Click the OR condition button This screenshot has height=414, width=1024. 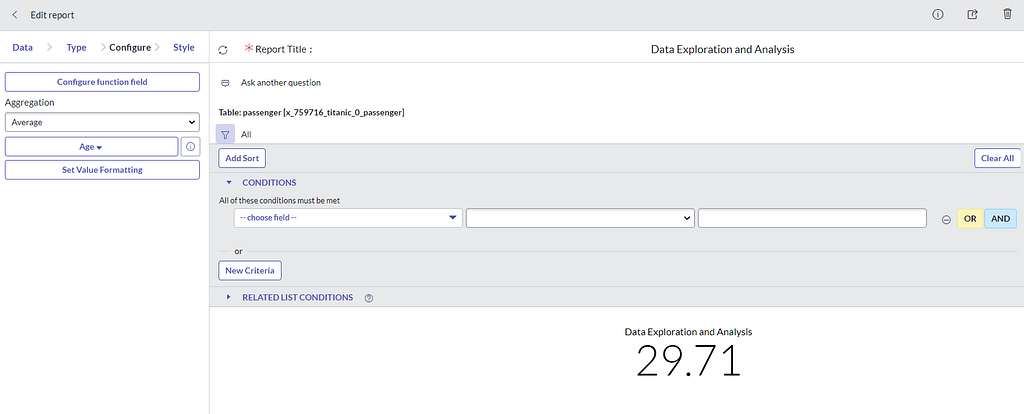pyautogui.click(x=970, y=219)
